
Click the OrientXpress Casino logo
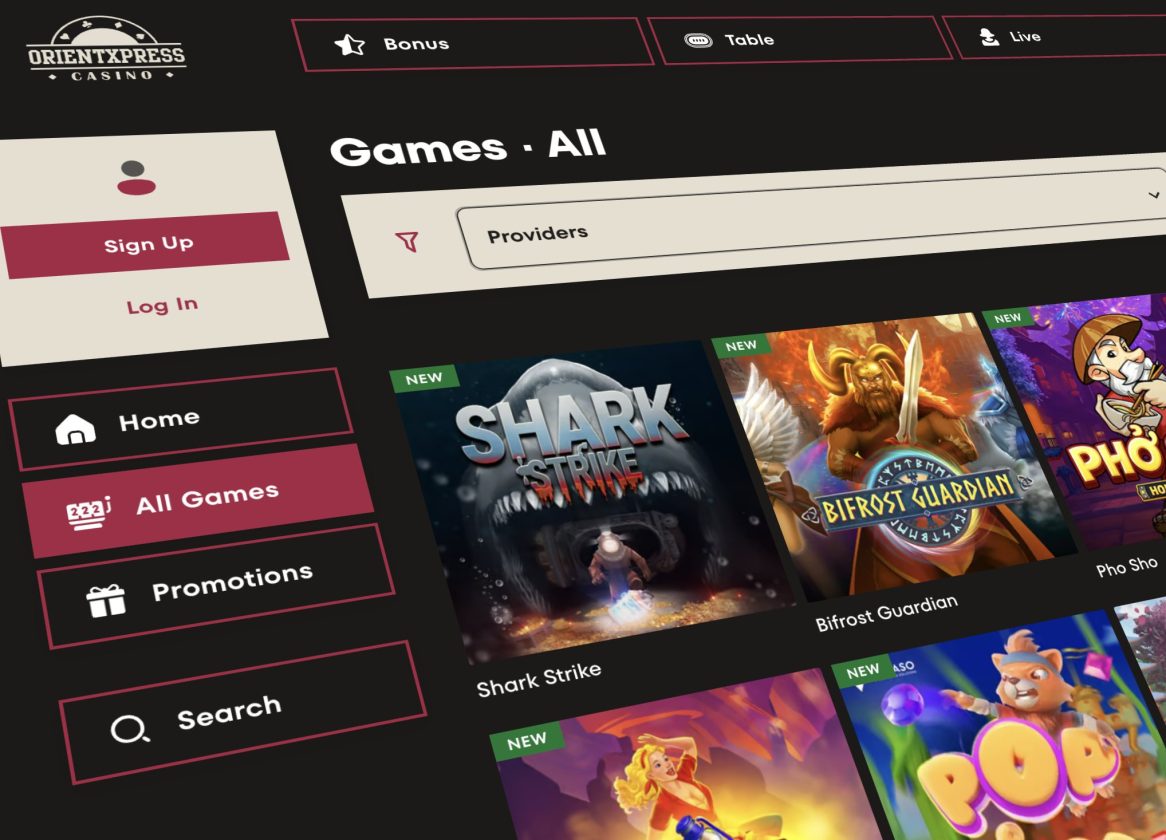(x=106, y=49)
